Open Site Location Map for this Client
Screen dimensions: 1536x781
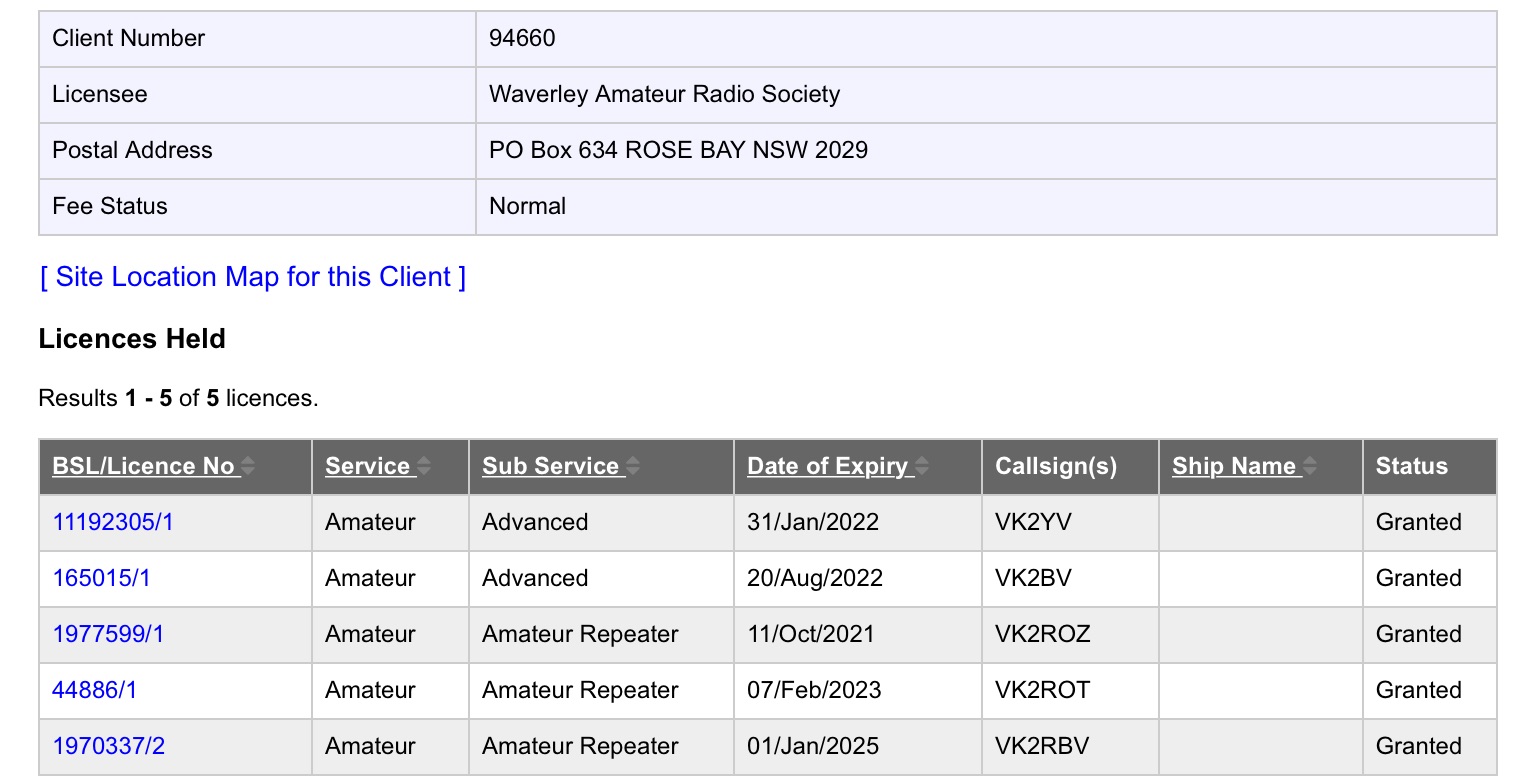click(252, 277)
